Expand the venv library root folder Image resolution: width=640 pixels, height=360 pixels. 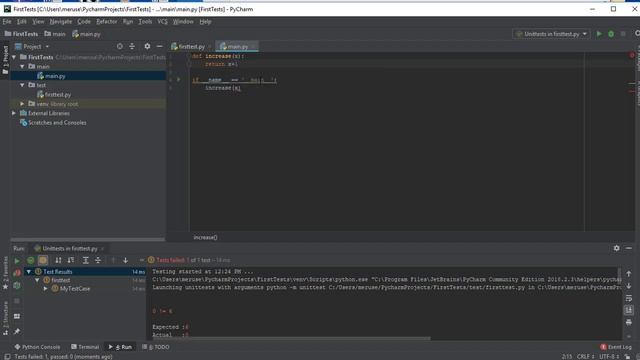pyautogui.click(x=22, y=104)
